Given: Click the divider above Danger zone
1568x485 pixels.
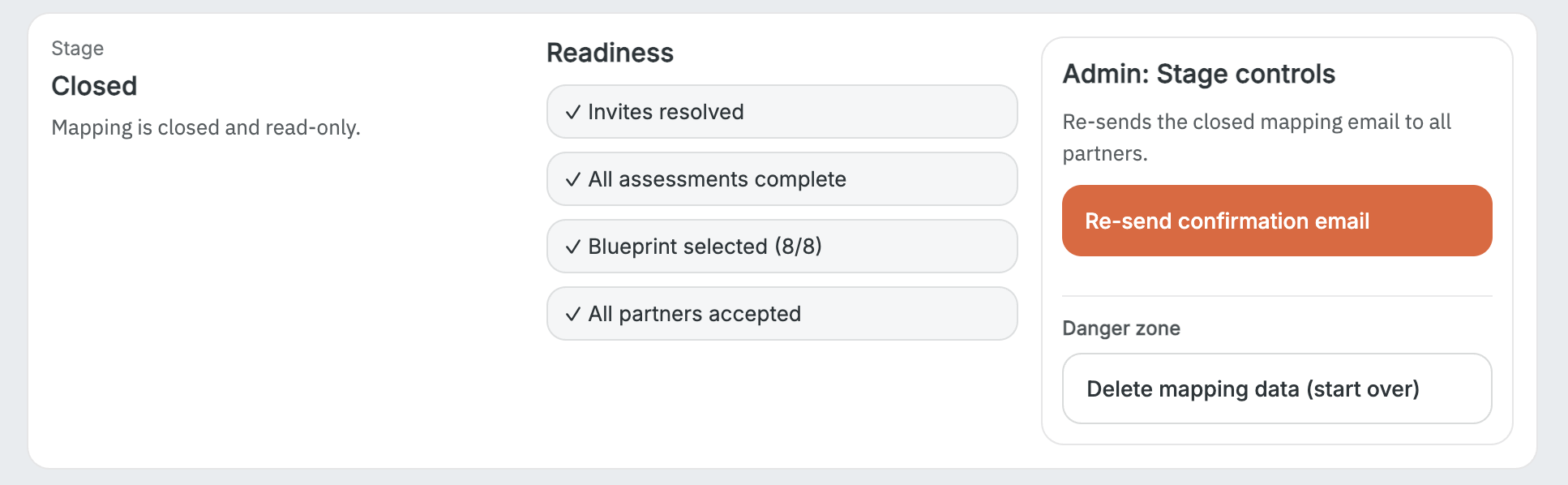Looking at the screenshot, I should click(x=1277, y=296).
